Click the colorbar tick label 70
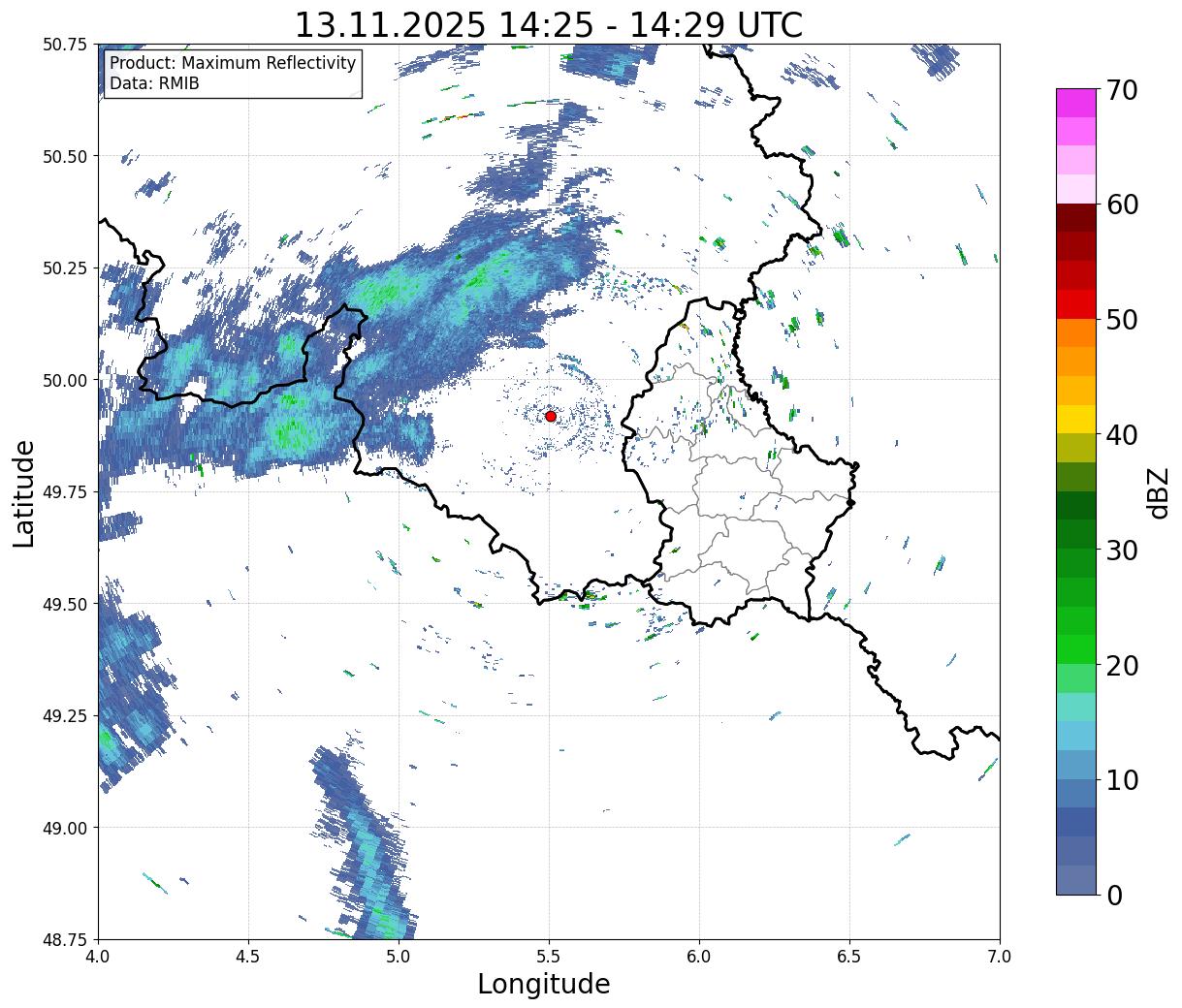The image size is (1182, 1008). (x=1122, y=90)
